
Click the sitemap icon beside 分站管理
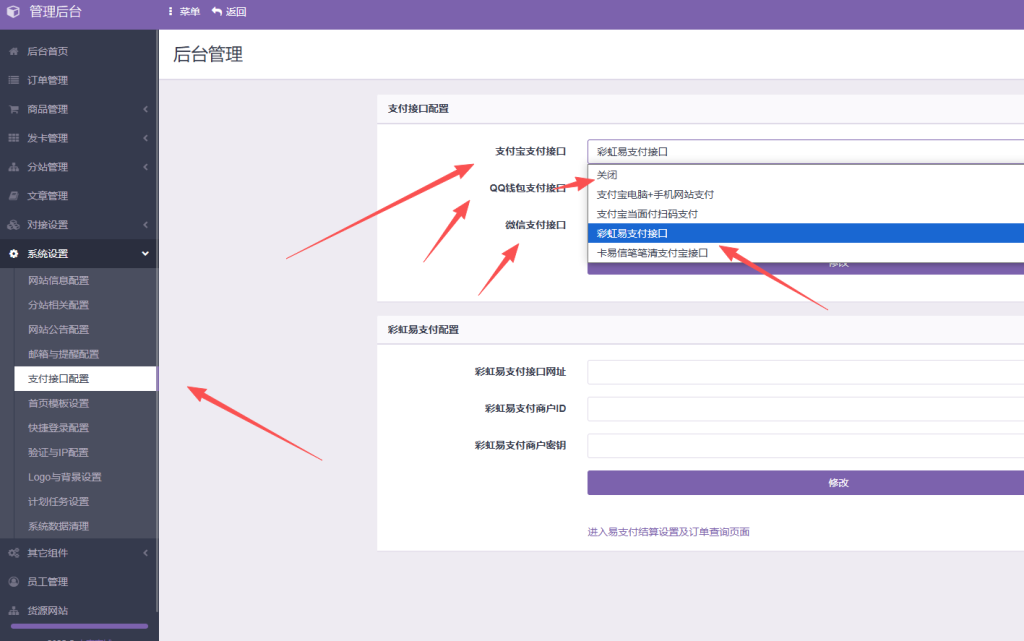(x=14, y=167)
